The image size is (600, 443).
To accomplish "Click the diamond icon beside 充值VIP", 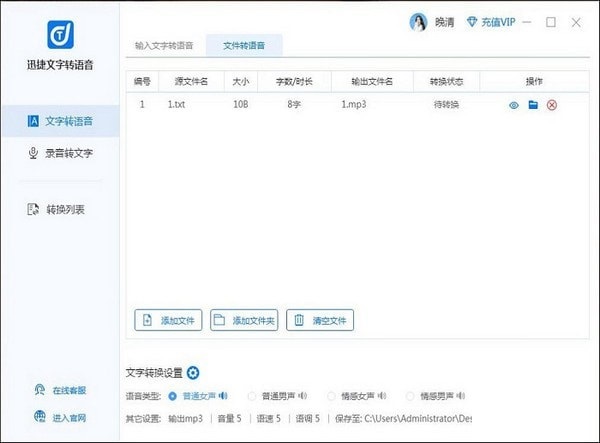I will [x=472, y=22].
